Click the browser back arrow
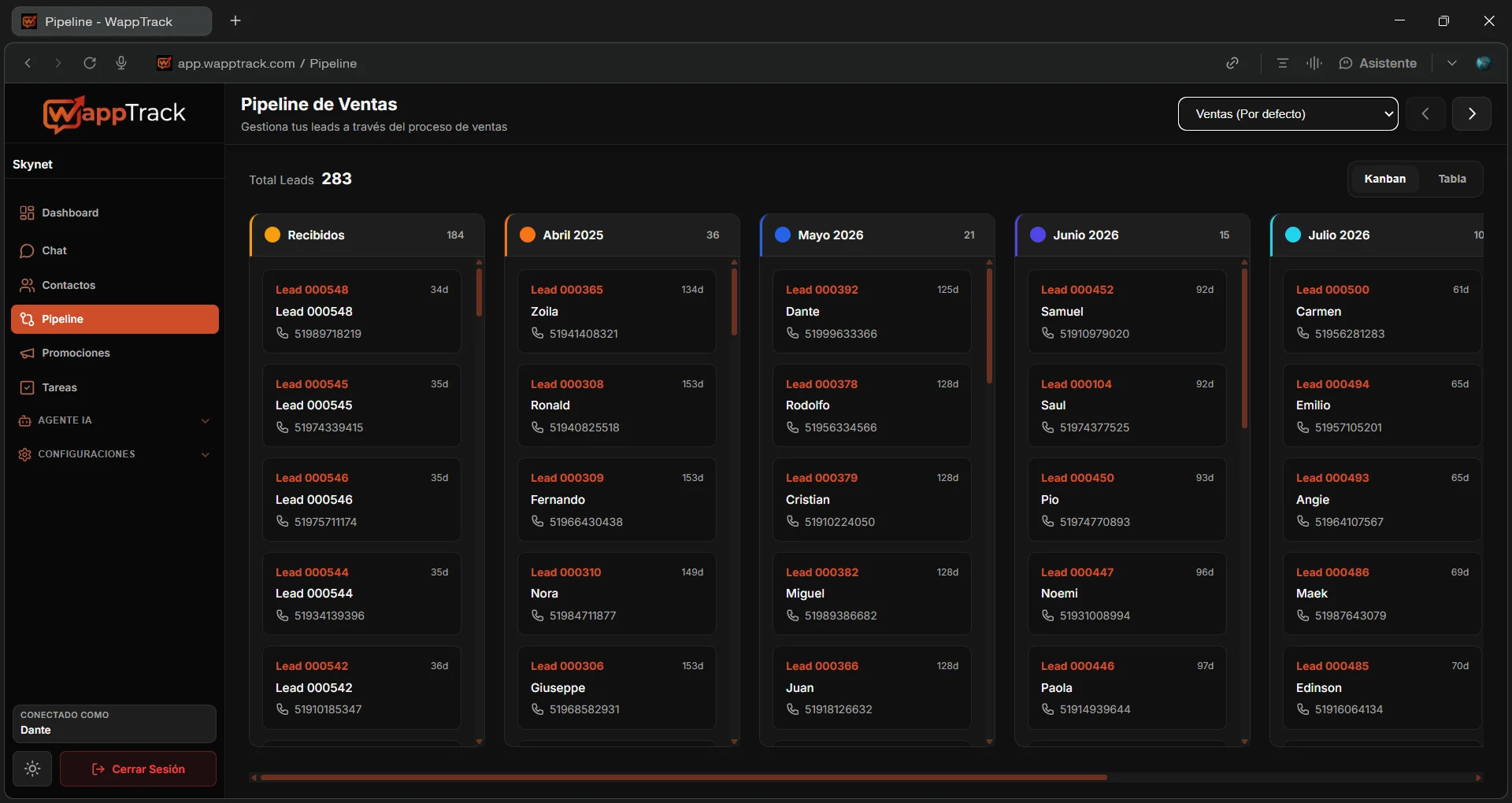The height and width of the screenshot is (803, 1512). point(28,63)
